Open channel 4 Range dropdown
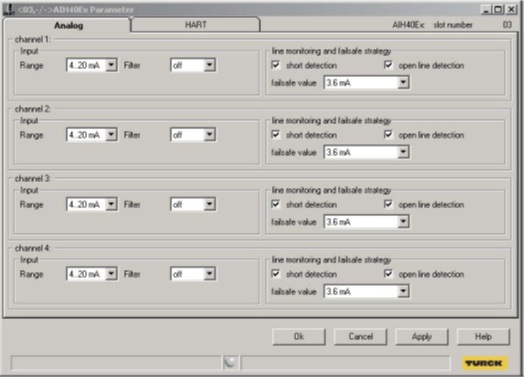Screen dimensions: 524x377 [x=111, y=273]
